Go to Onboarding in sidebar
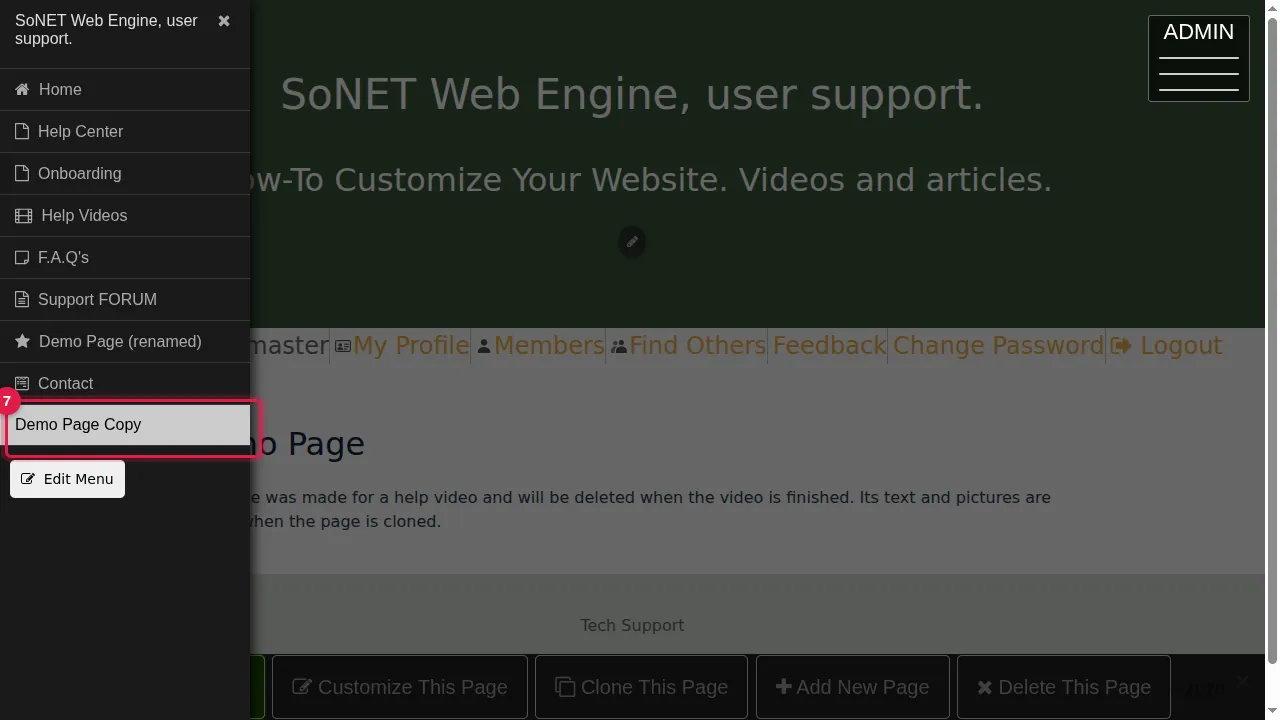 [125, 174]
